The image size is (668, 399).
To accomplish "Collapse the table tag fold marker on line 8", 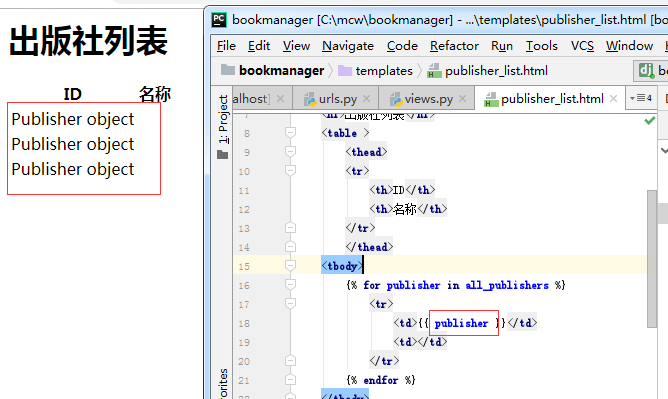I will coord(290,133).
